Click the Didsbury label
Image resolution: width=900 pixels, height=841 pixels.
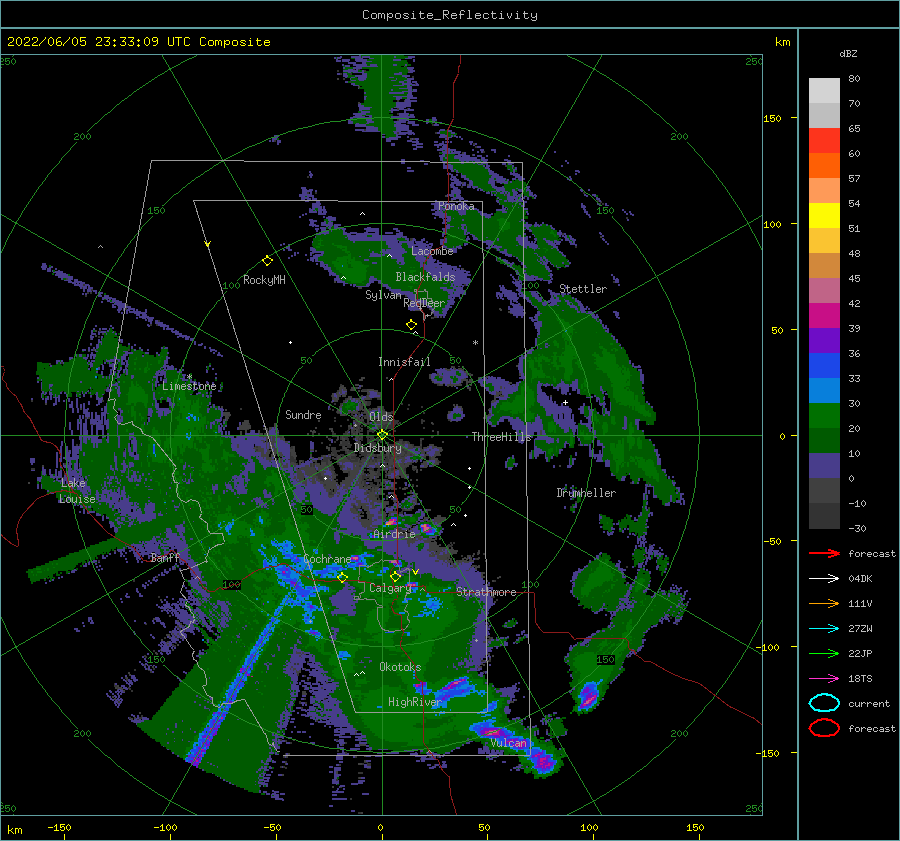[x=377, y=448]
